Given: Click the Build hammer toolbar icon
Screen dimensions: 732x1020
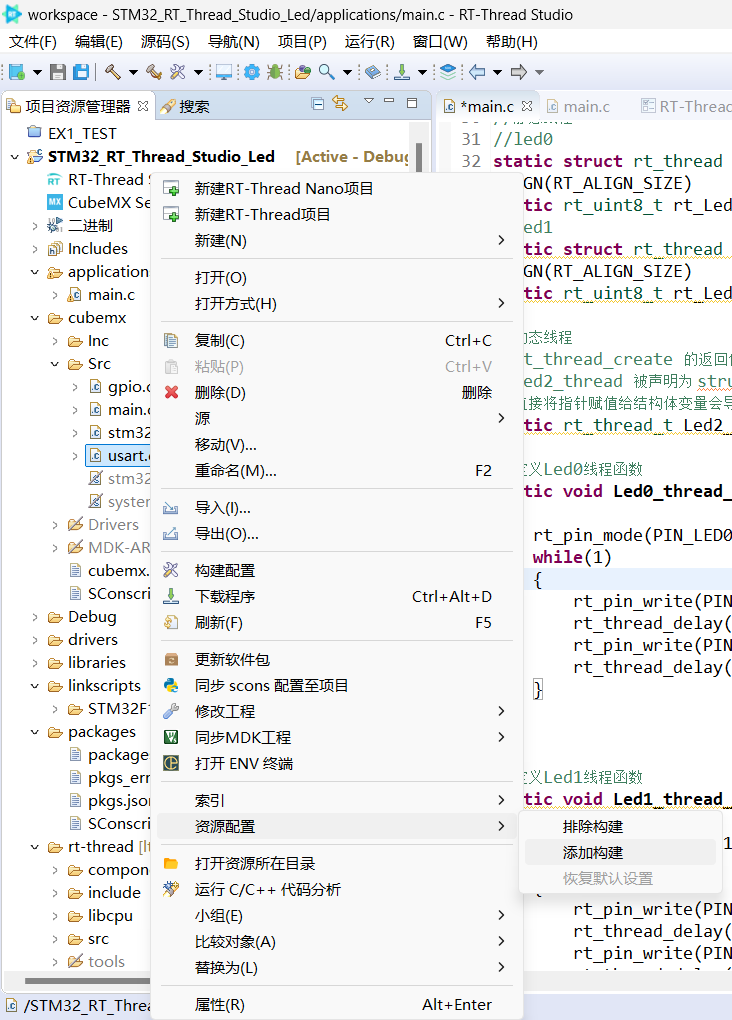Looking at the screenshot, I should click(x=113, y=72).
